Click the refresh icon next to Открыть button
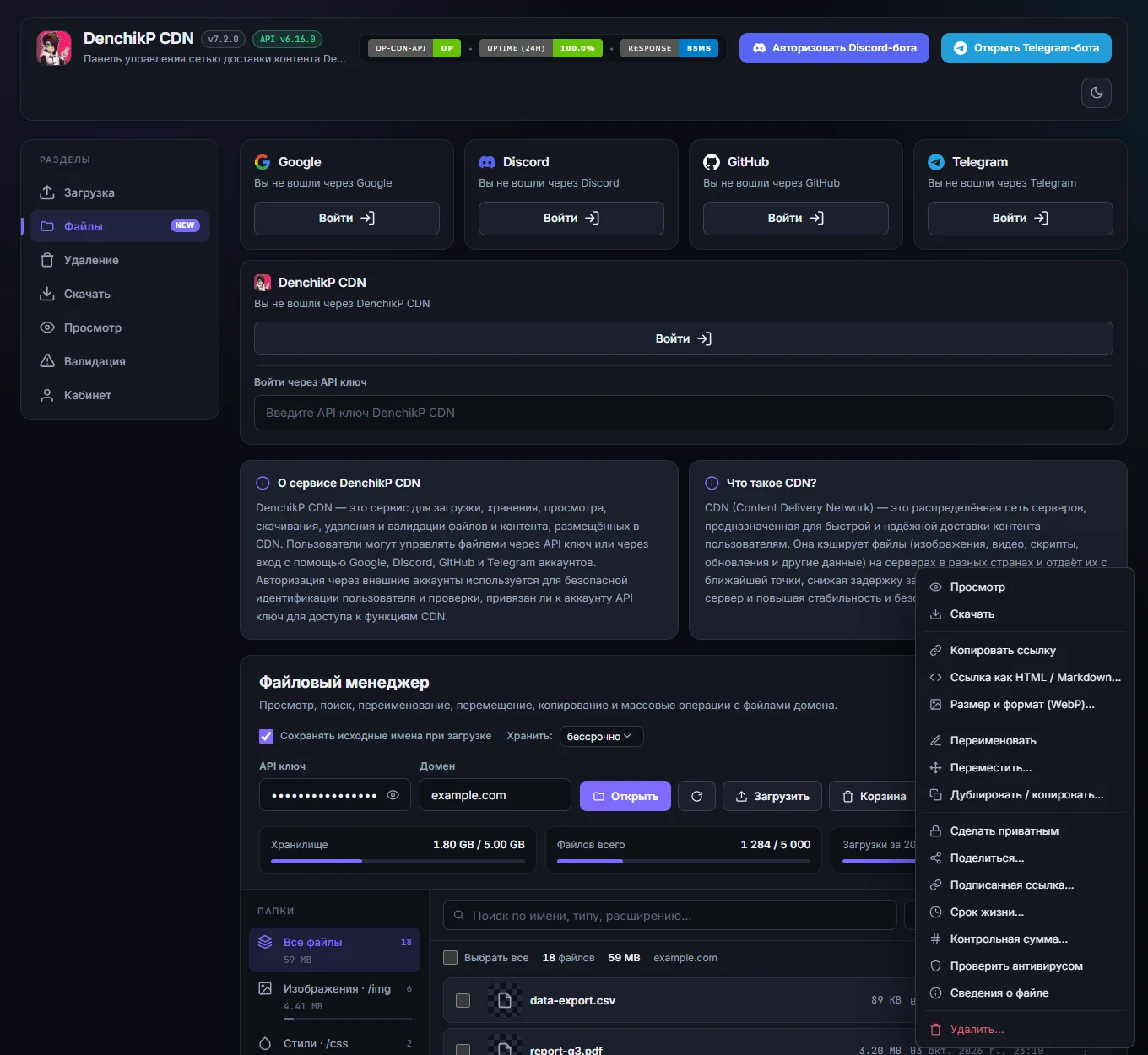1148x1055 pixels. pyautogui.click(x=696, y=796)
